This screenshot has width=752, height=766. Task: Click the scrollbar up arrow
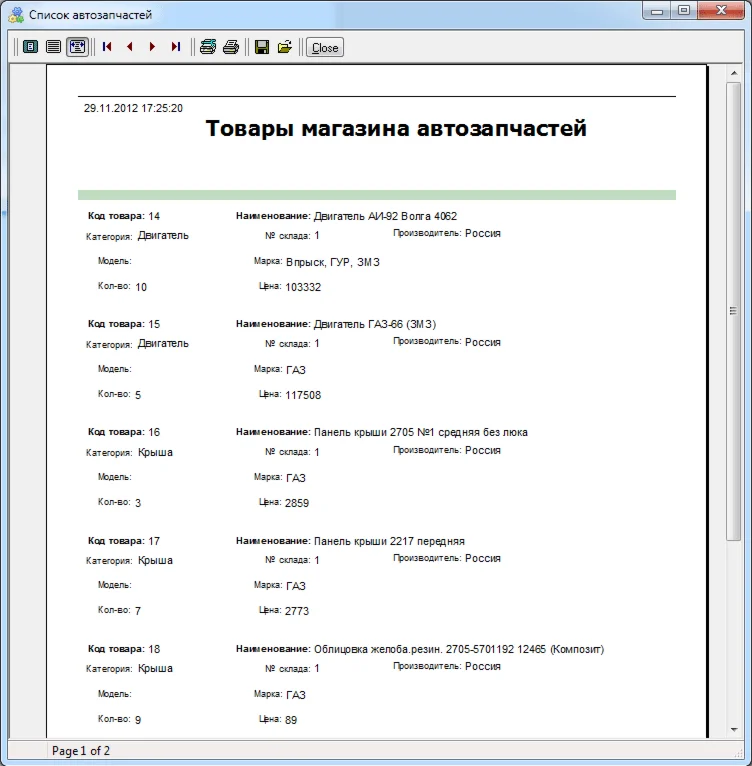[733, 73]
